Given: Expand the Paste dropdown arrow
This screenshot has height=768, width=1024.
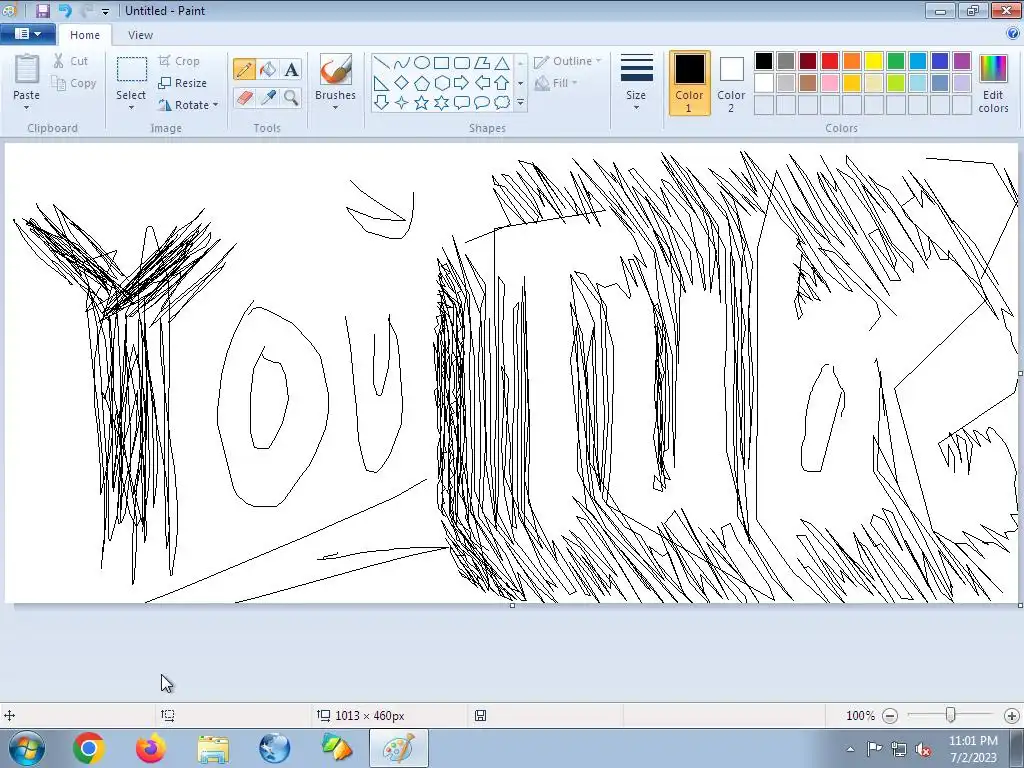Looking at the screenshot, I should 27,108.
